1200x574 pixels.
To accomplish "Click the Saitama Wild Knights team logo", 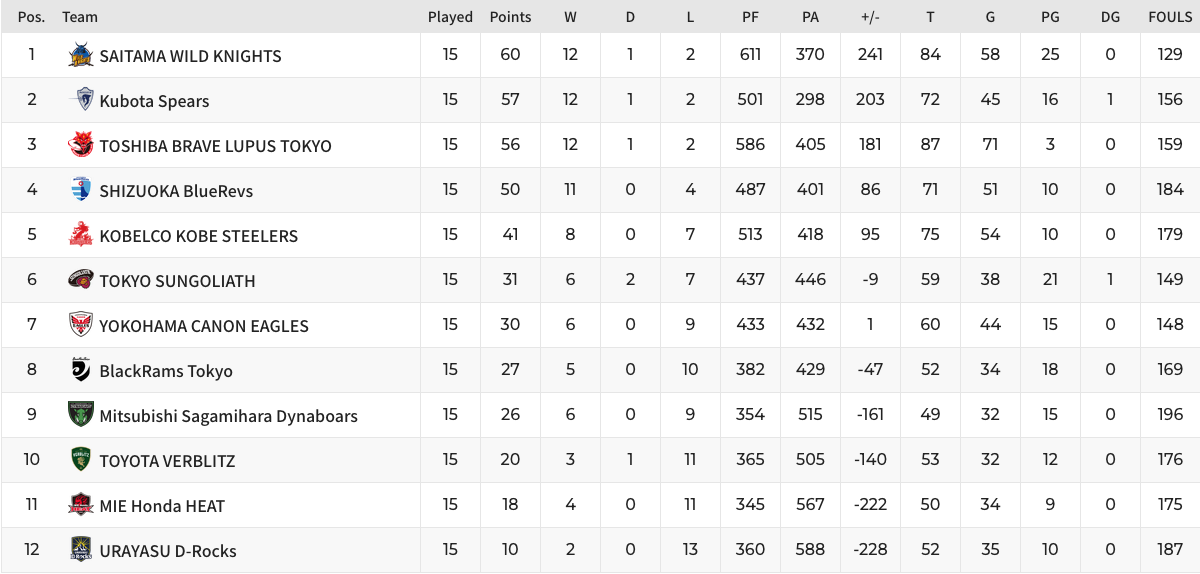I will (81, 55).
